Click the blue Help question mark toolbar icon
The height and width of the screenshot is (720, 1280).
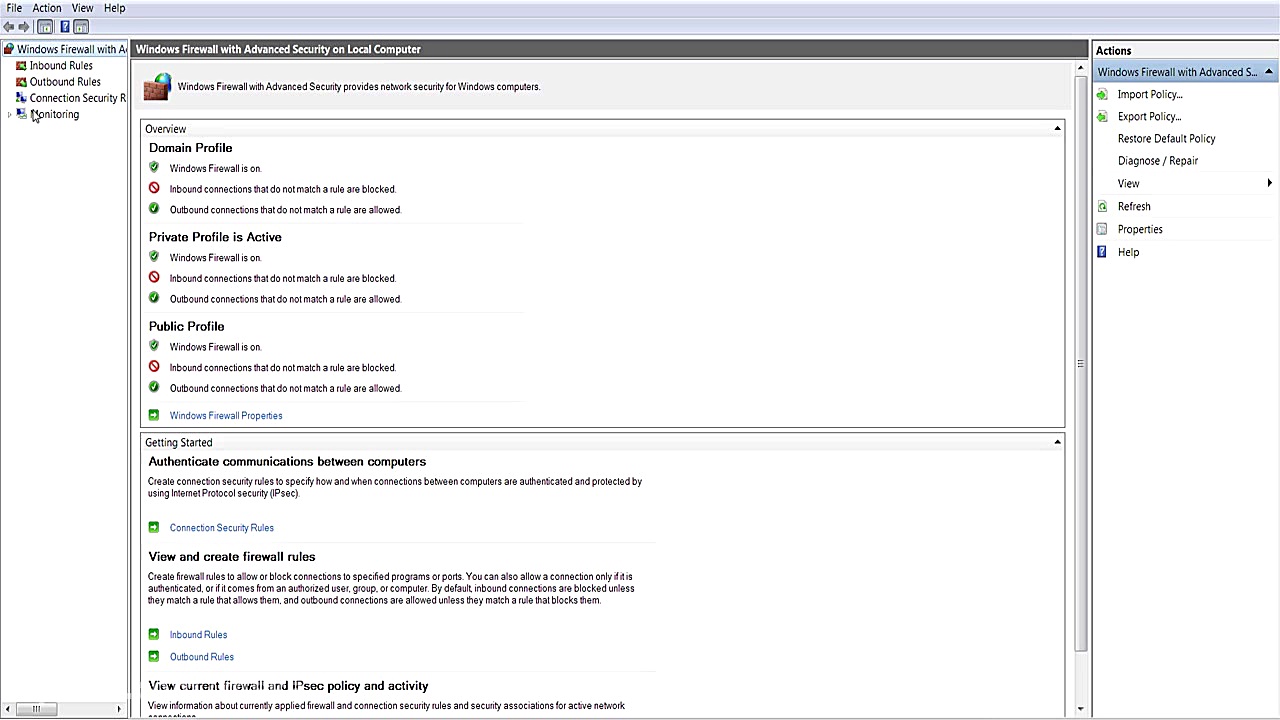coord(65,27)
